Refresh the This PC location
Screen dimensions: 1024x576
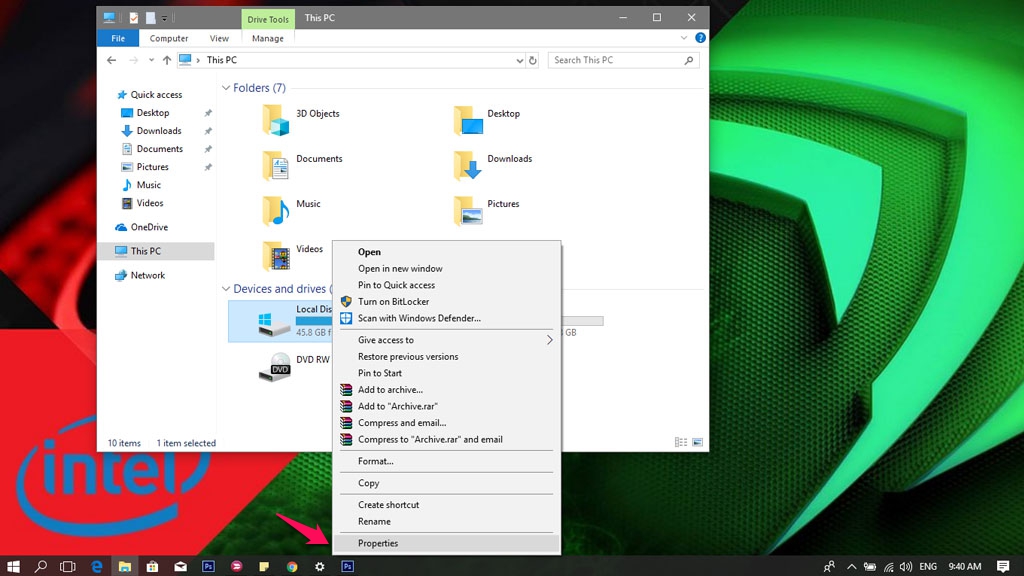[533, 60]
